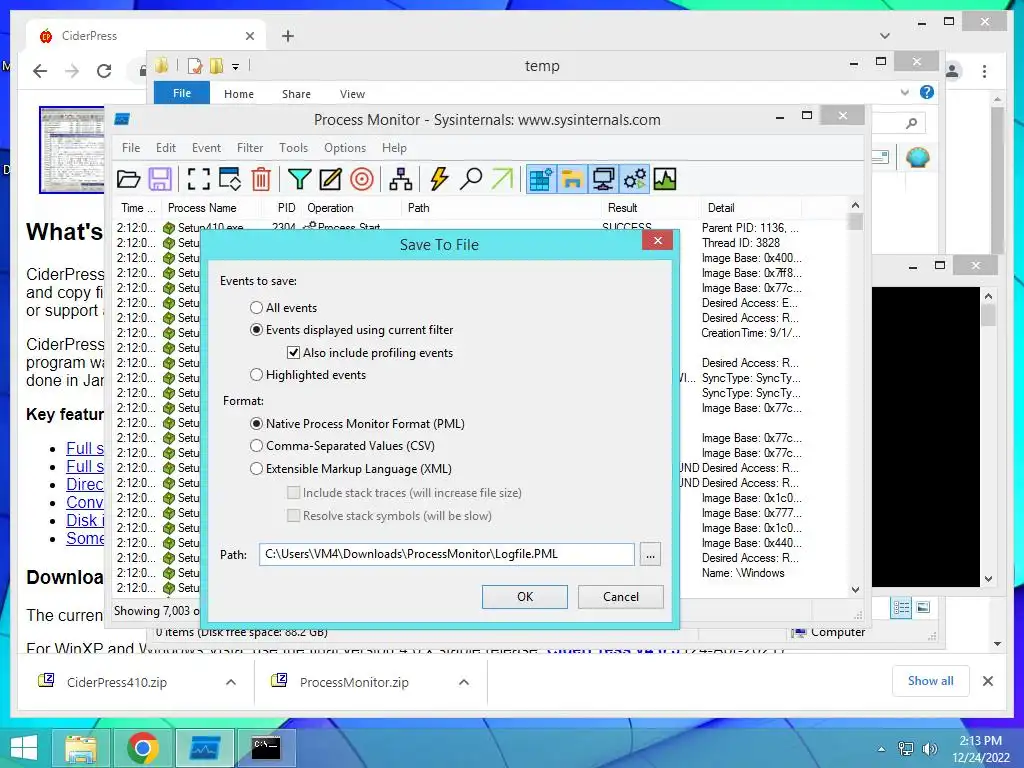Open the Process Tree toolbar icon
The image size is (1024, 768).
(400, 179)
